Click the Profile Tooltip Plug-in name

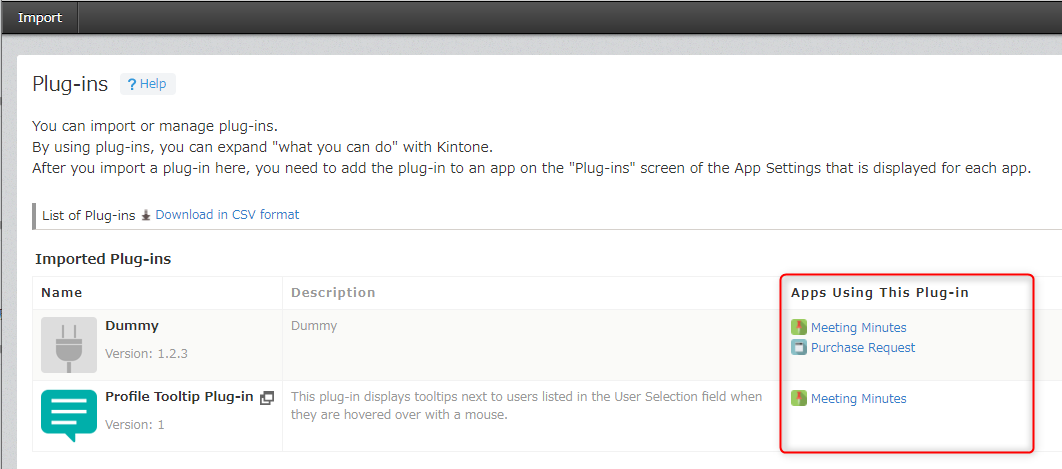coord(179,397)
